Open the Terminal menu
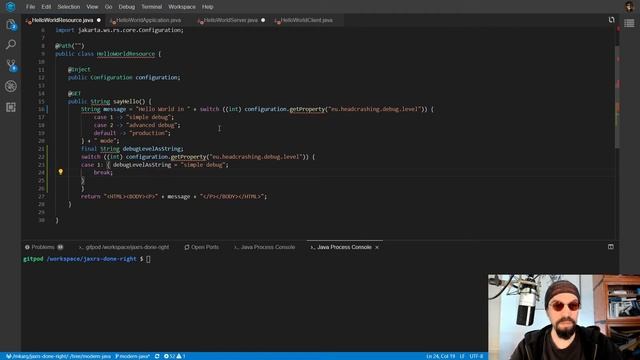This screenshot has width=640, height=360. [151, 7]
